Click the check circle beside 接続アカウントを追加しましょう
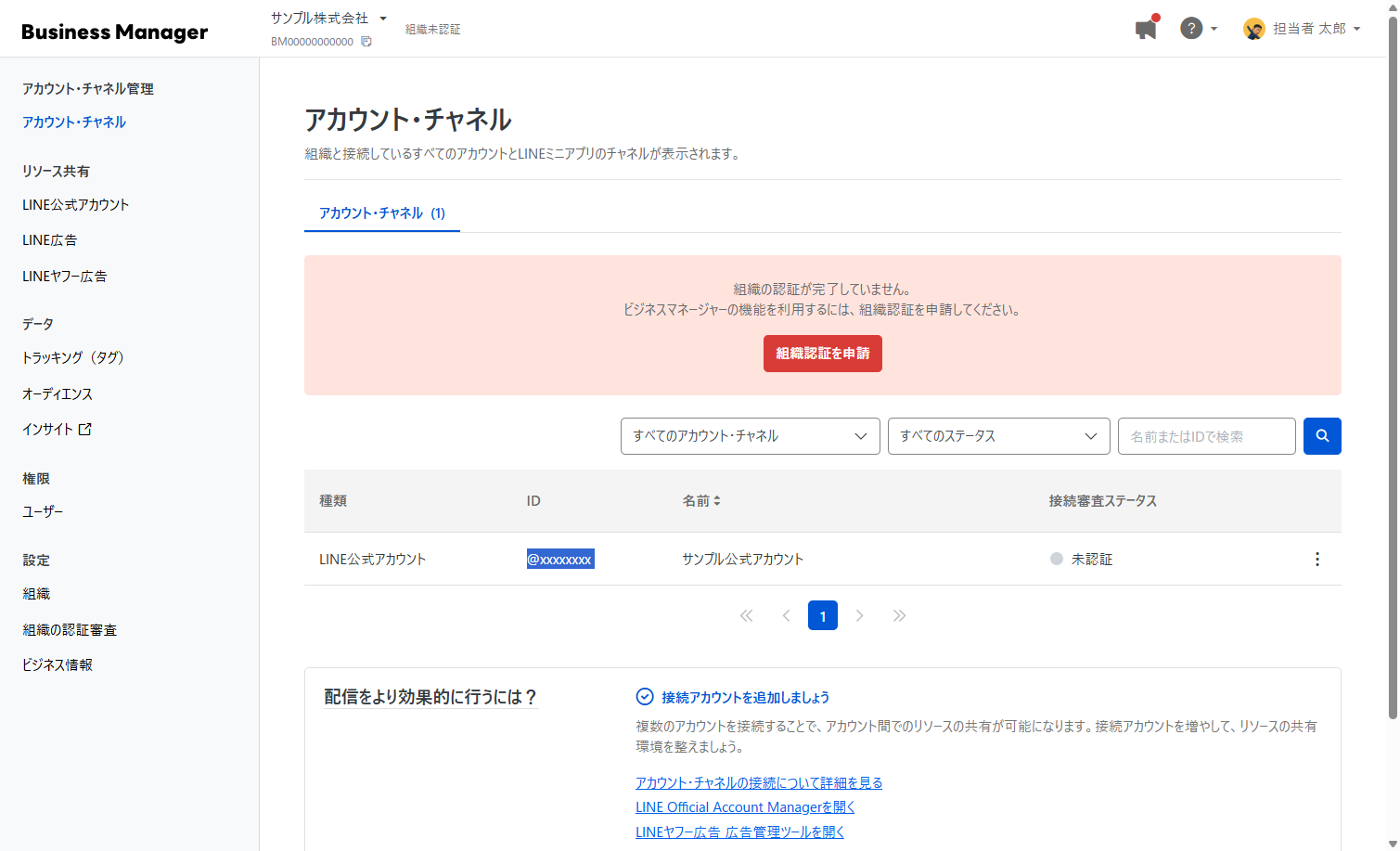This screenshot has height=851, width=1400. click(645, 697)
